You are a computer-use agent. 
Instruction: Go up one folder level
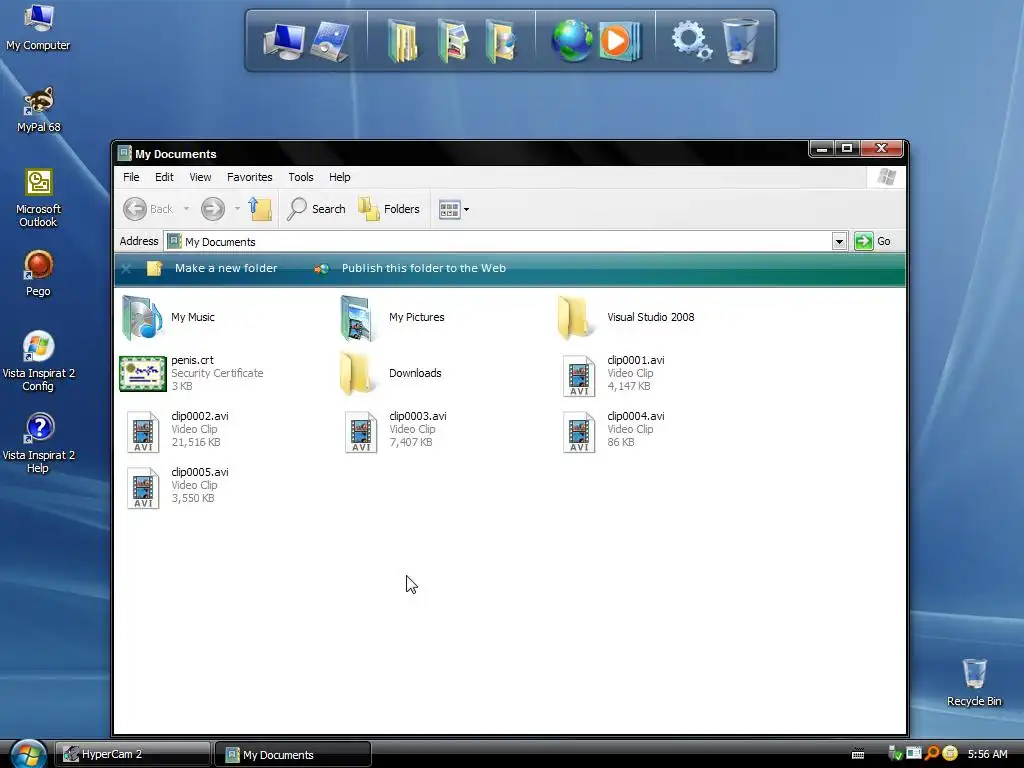260,209
